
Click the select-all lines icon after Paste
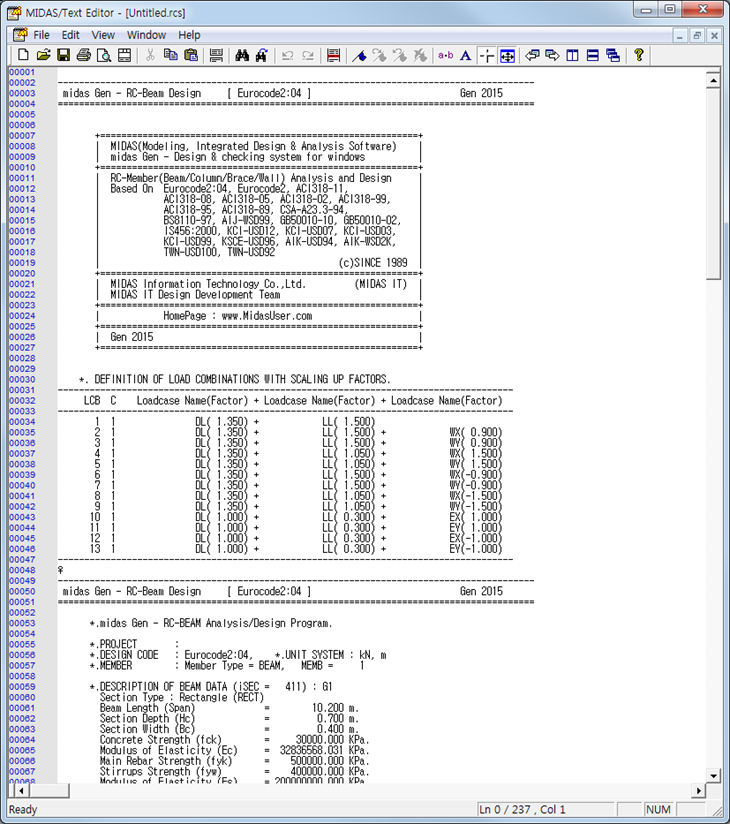(216, 55)
